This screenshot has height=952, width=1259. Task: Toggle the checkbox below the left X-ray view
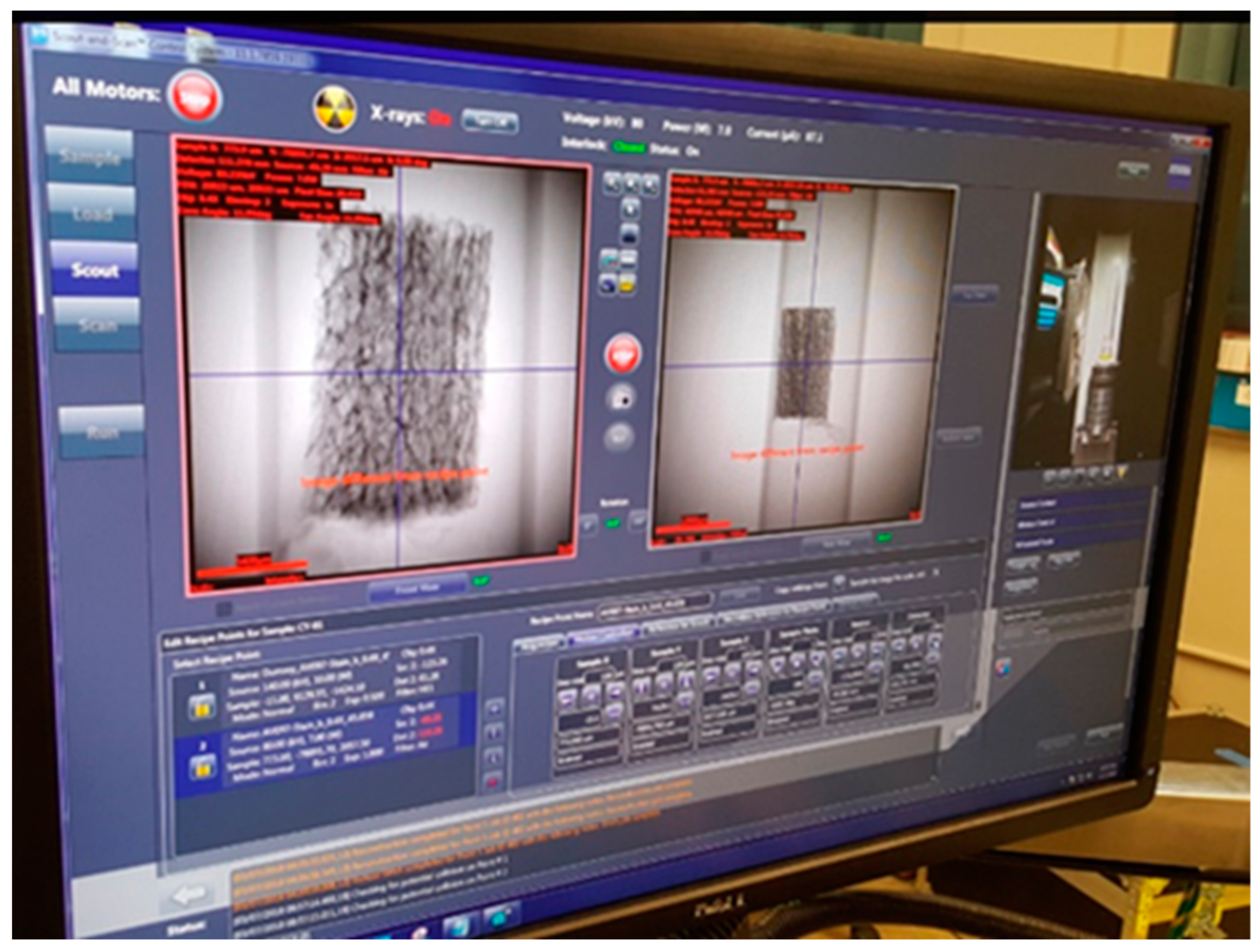coord(223,610)
